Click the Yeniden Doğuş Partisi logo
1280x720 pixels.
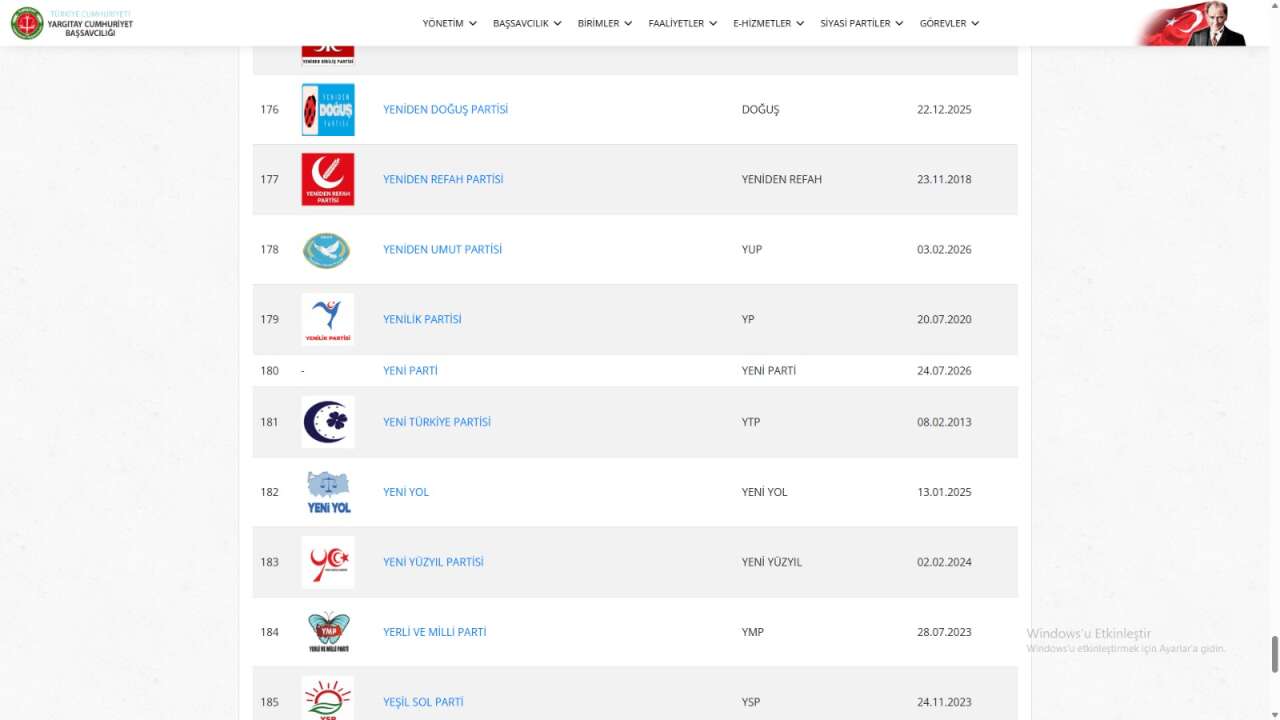click(328, 109)
